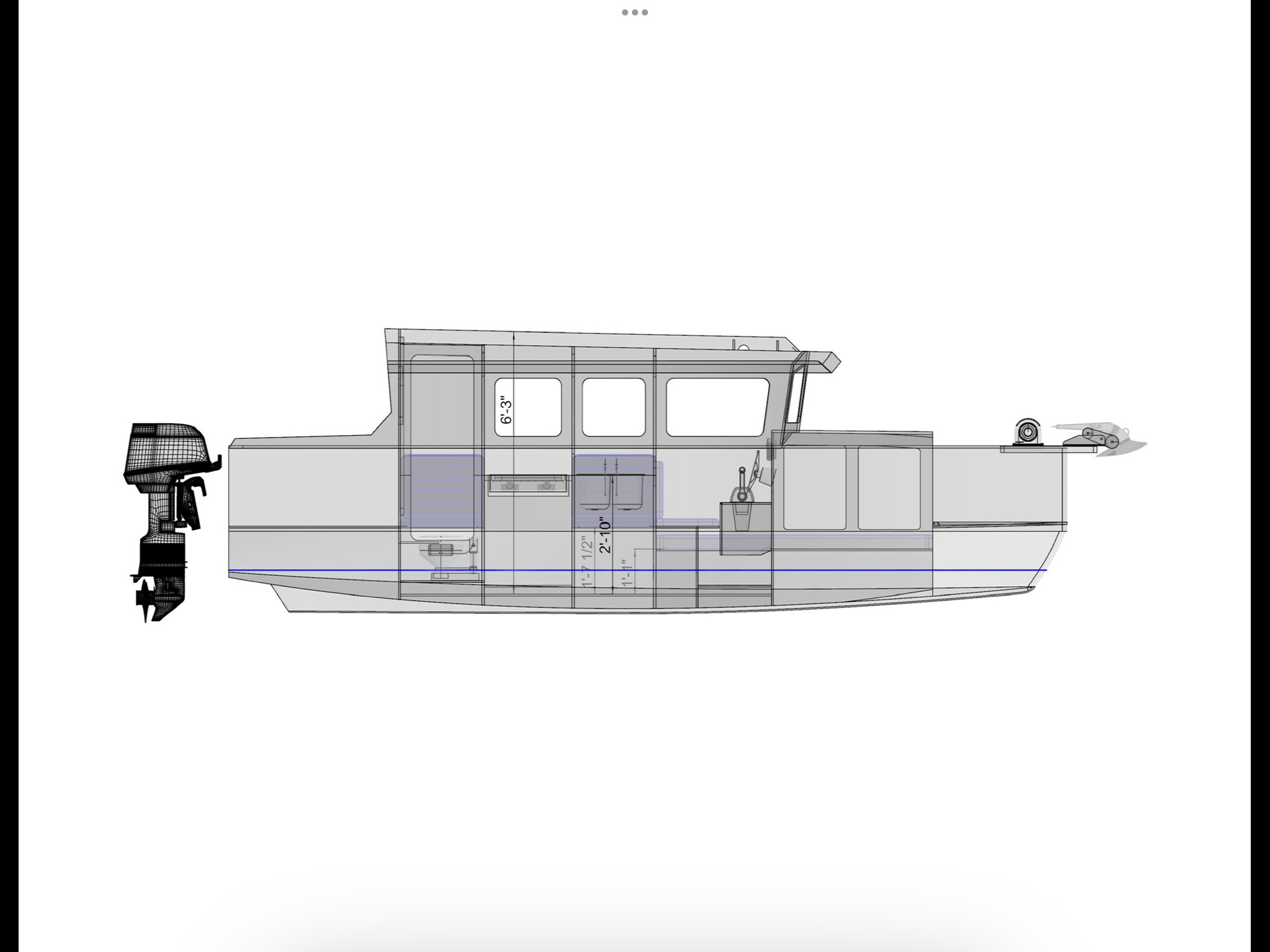
Task: Click the two-burner stove in the cabin
Action: point(527,485)
